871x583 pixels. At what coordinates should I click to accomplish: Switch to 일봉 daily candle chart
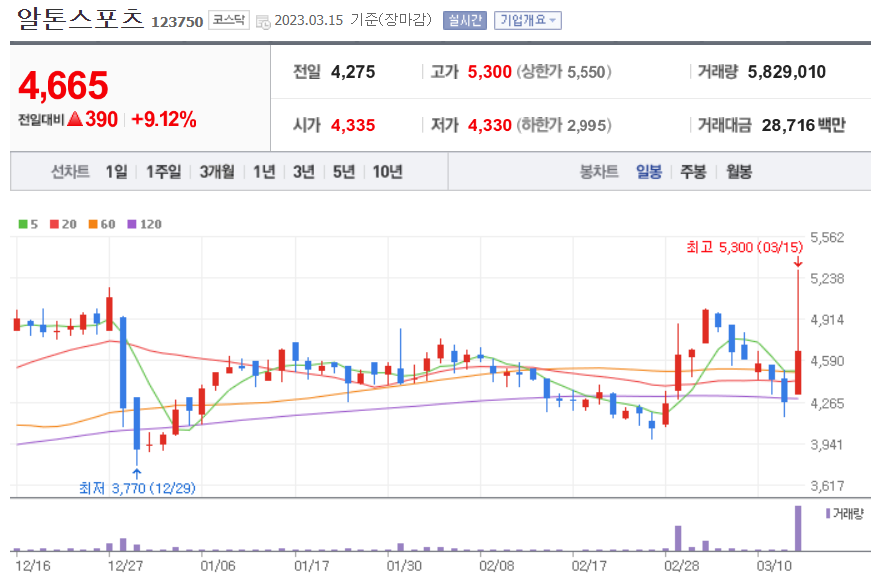pyautogui.click(x=649, y=172)
